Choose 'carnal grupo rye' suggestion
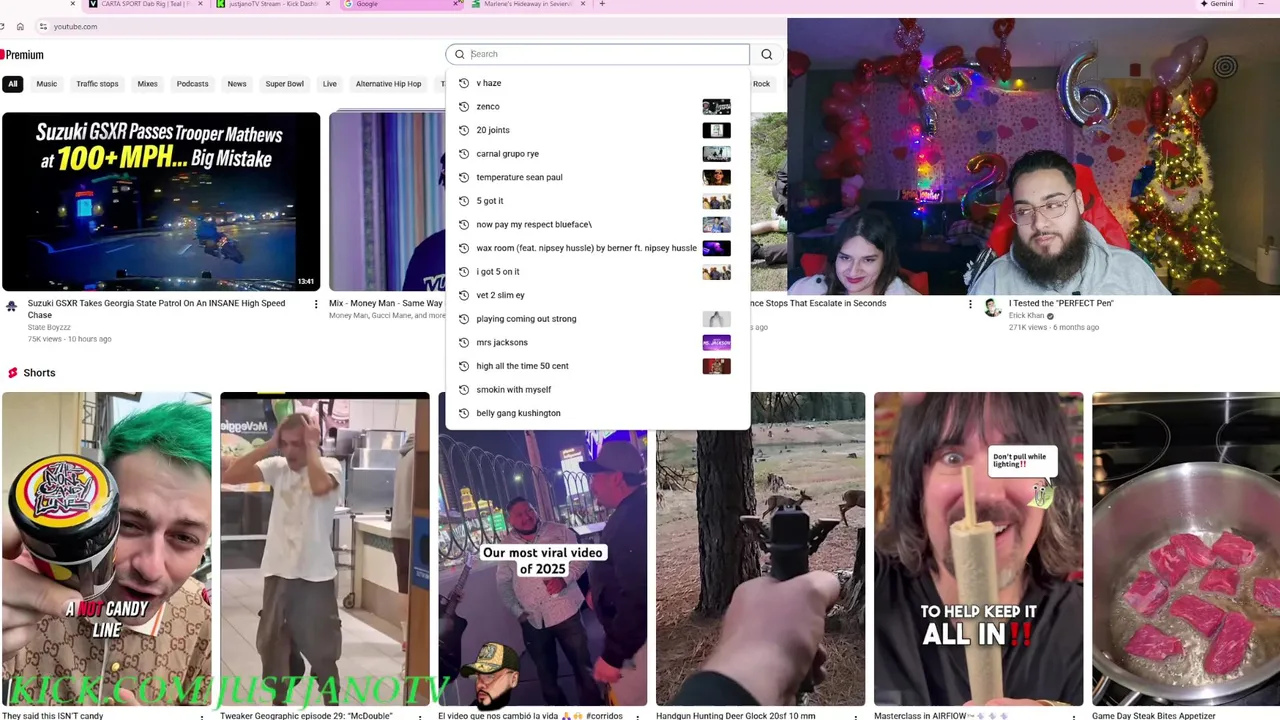 (597, 154)
